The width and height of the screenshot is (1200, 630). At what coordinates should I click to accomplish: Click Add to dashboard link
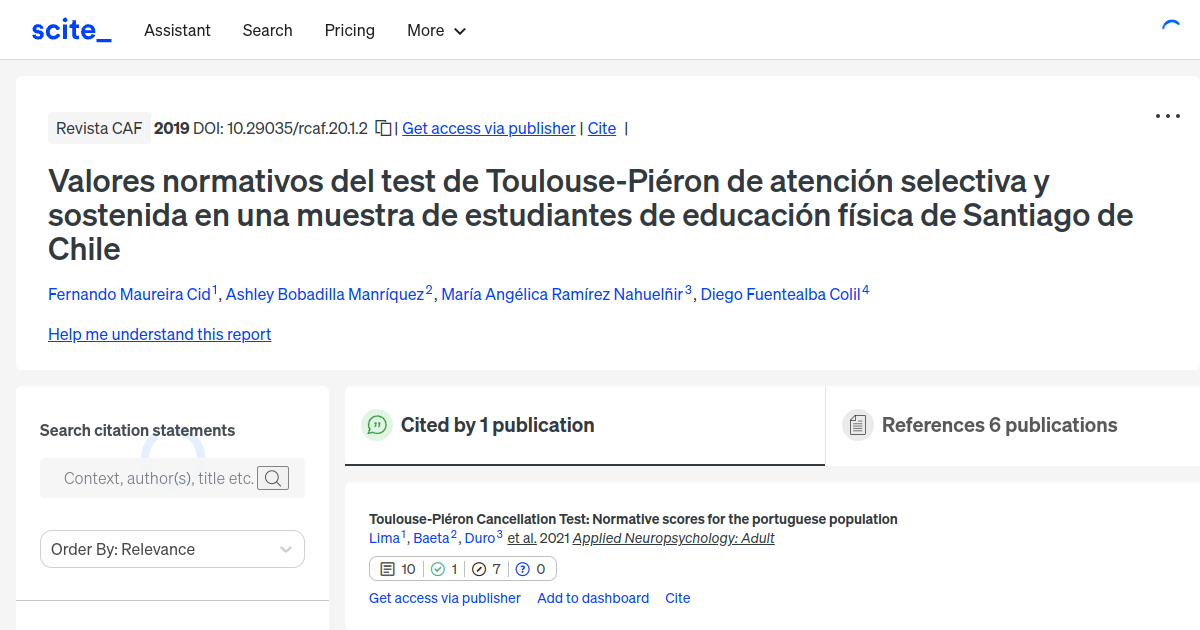point(593,598)
